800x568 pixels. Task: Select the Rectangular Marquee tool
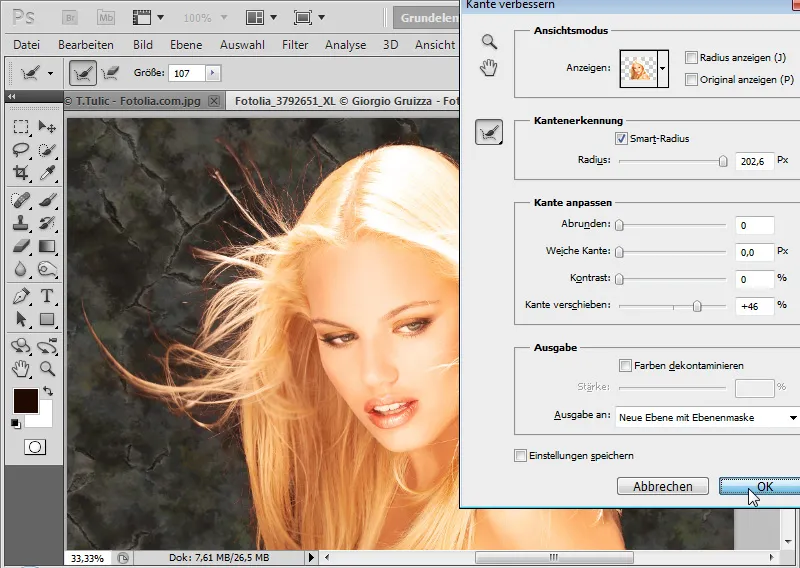(21, 127)
